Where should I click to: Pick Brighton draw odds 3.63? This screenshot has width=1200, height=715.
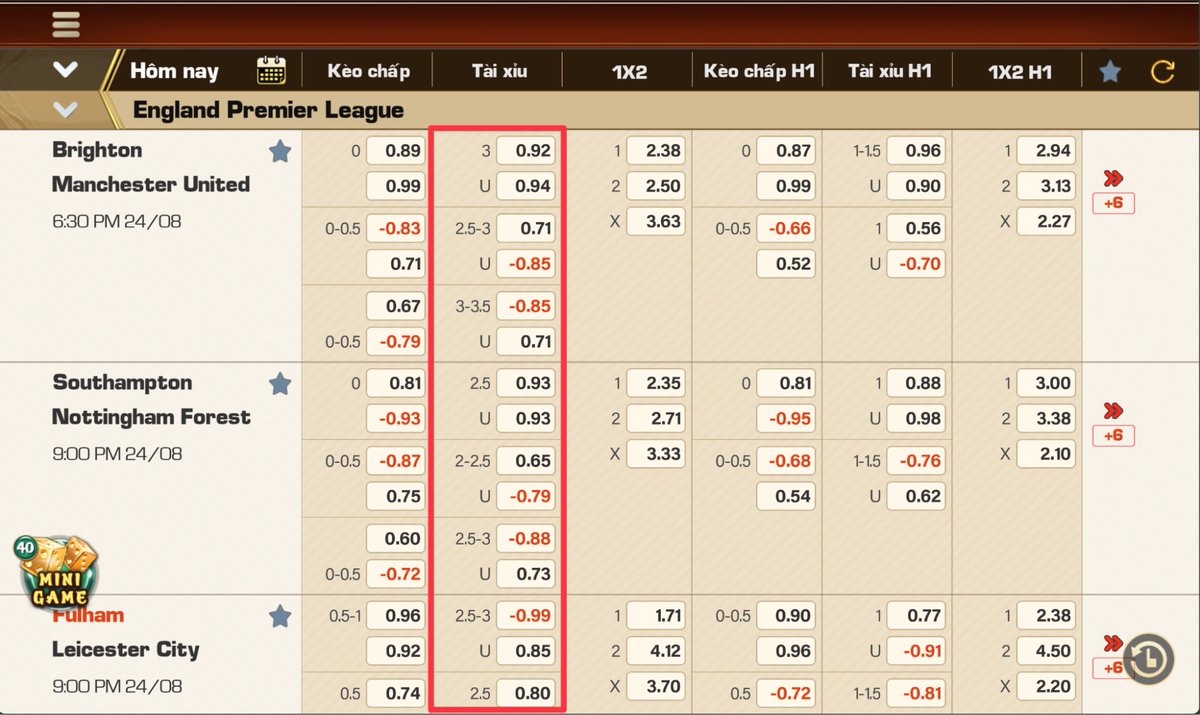click(x=656, y=221)
